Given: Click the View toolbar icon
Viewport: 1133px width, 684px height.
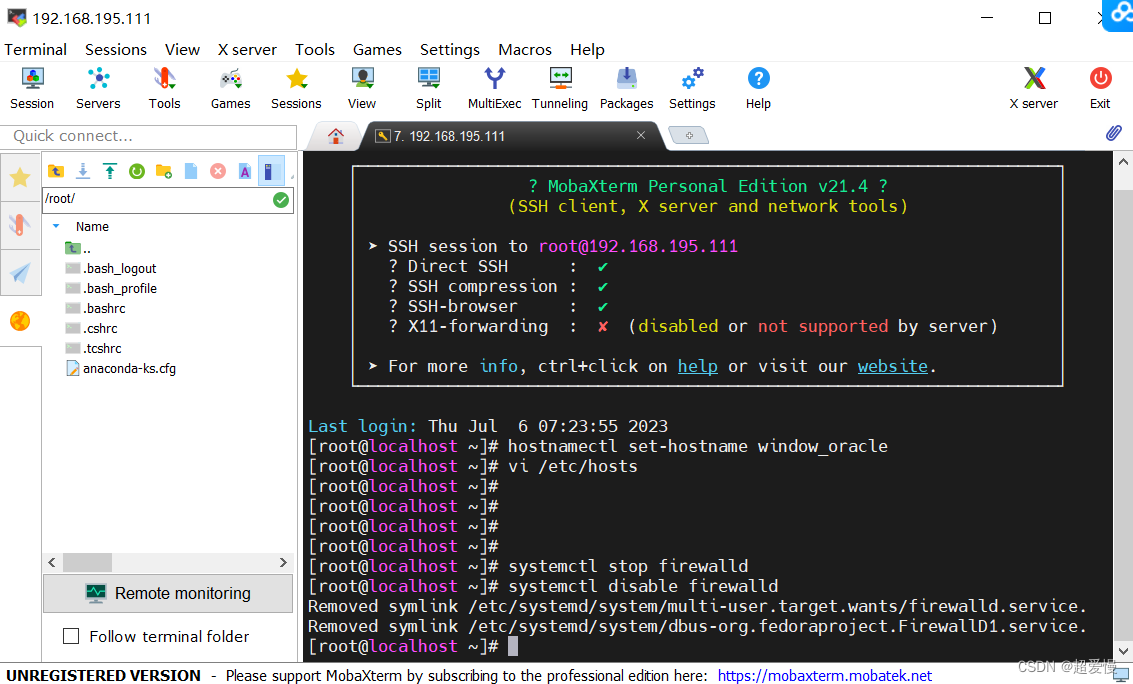Looking at the screenshot, I should 362,88.
